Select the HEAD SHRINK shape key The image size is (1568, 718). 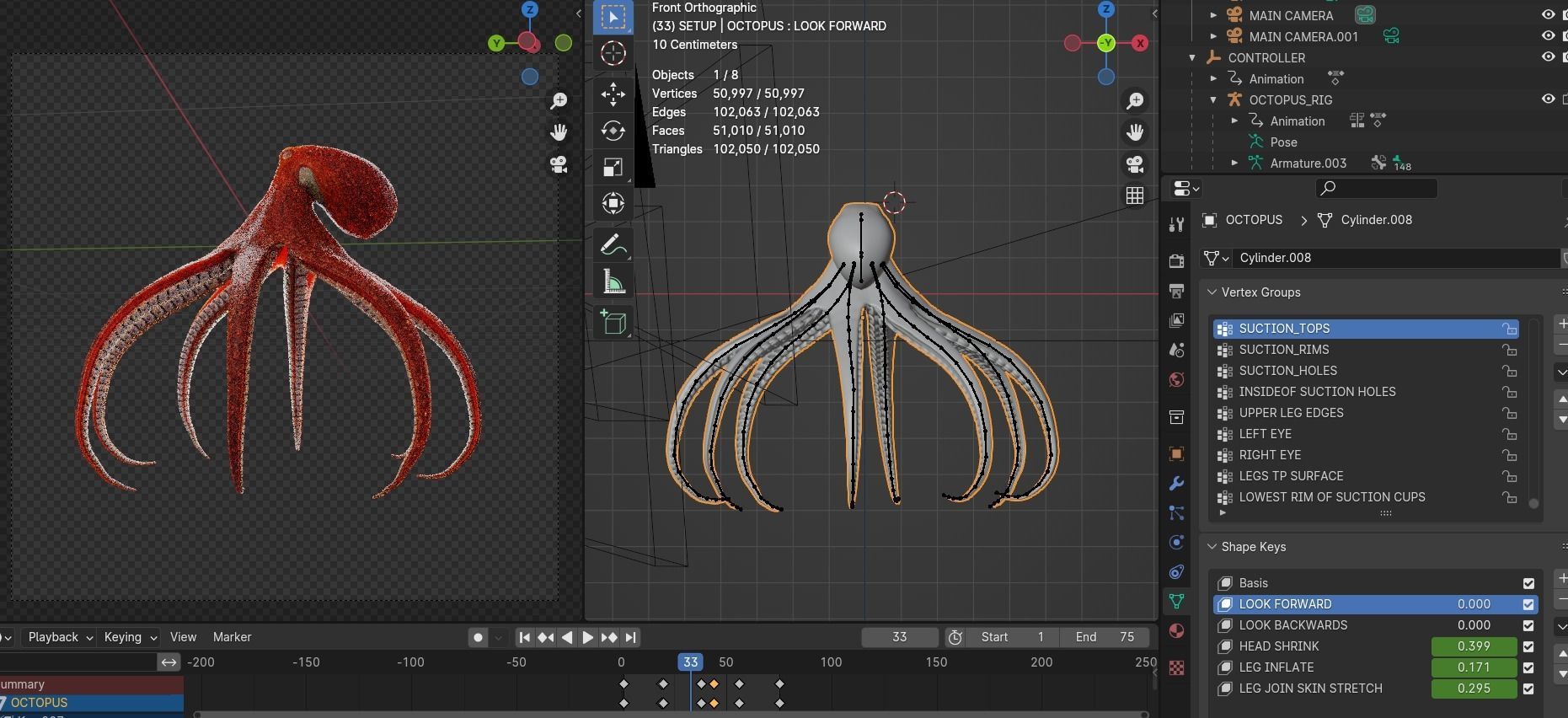pos(1321,646)
